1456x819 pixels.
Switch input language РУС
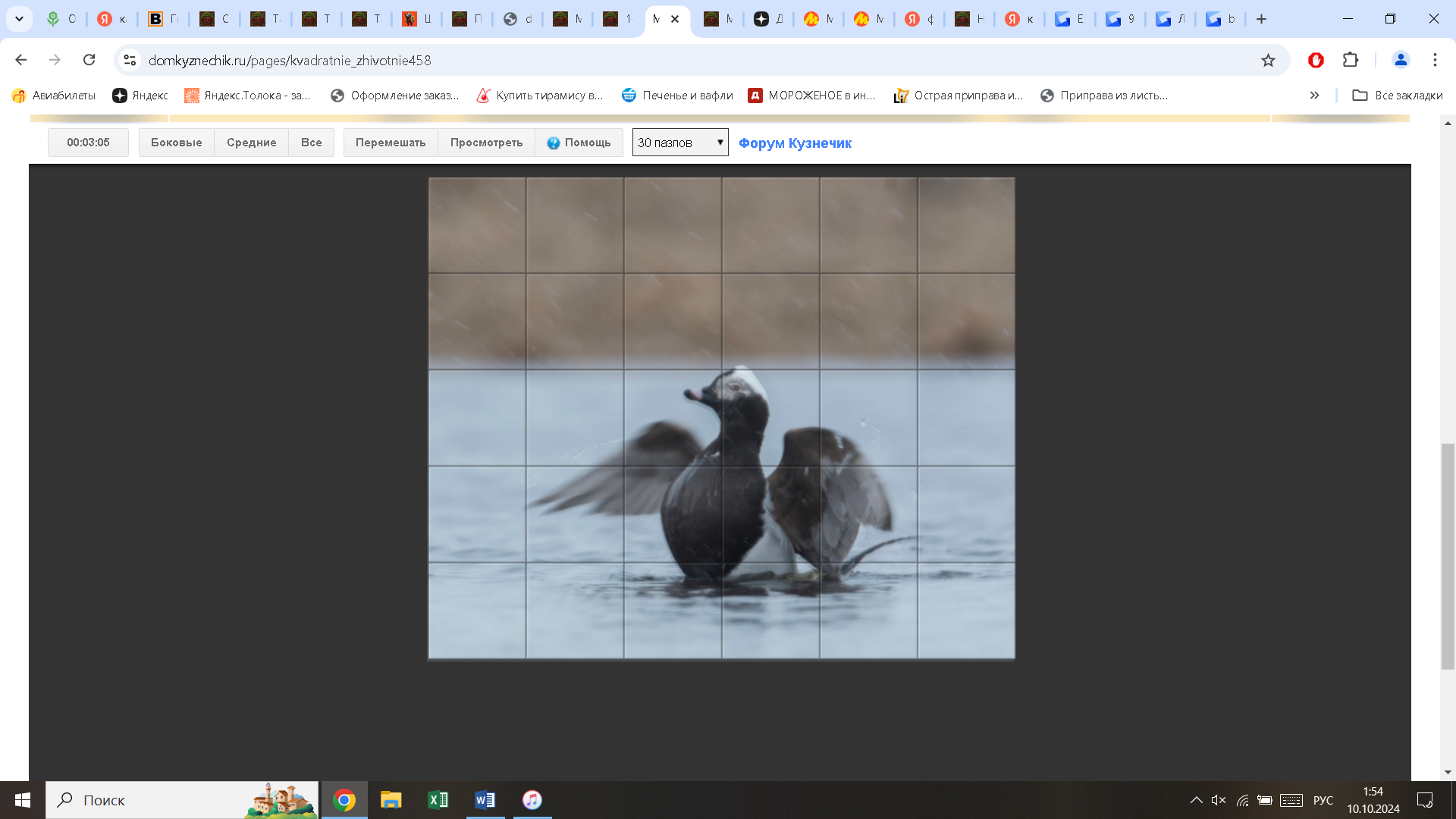coord(1323,800)
